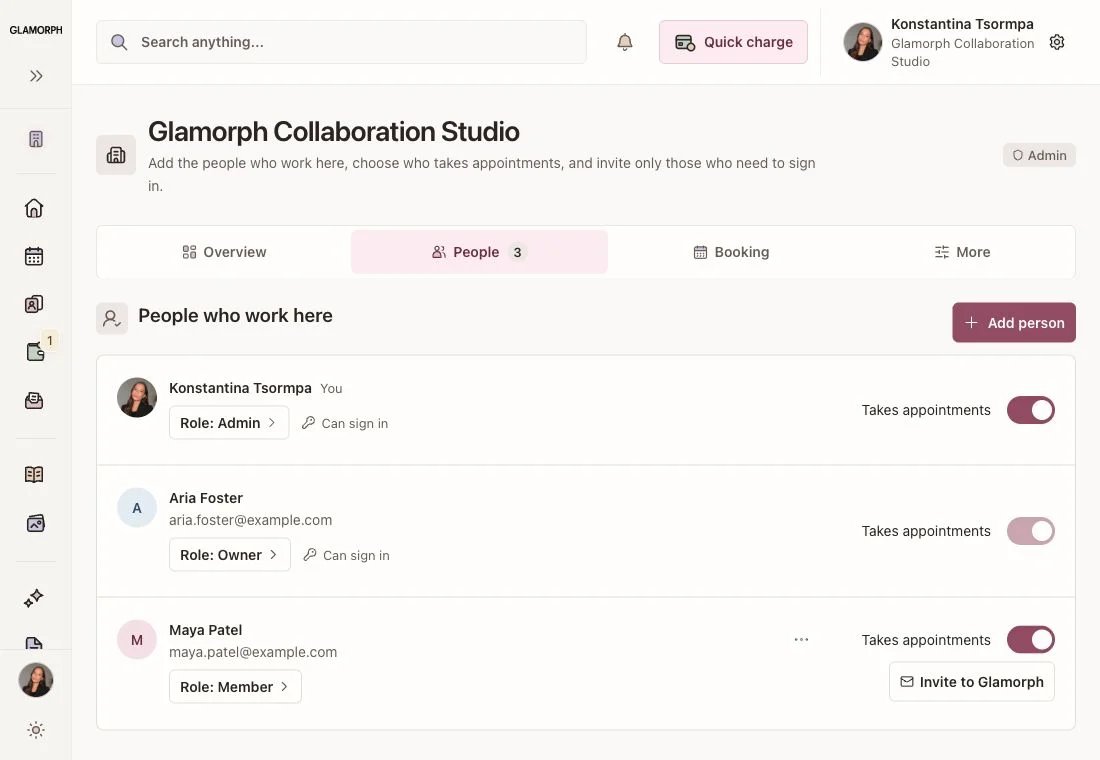Open the clients contacts icon in sidebar
The width and height of the screenshot is (1100, 760).
pos(34,304)
